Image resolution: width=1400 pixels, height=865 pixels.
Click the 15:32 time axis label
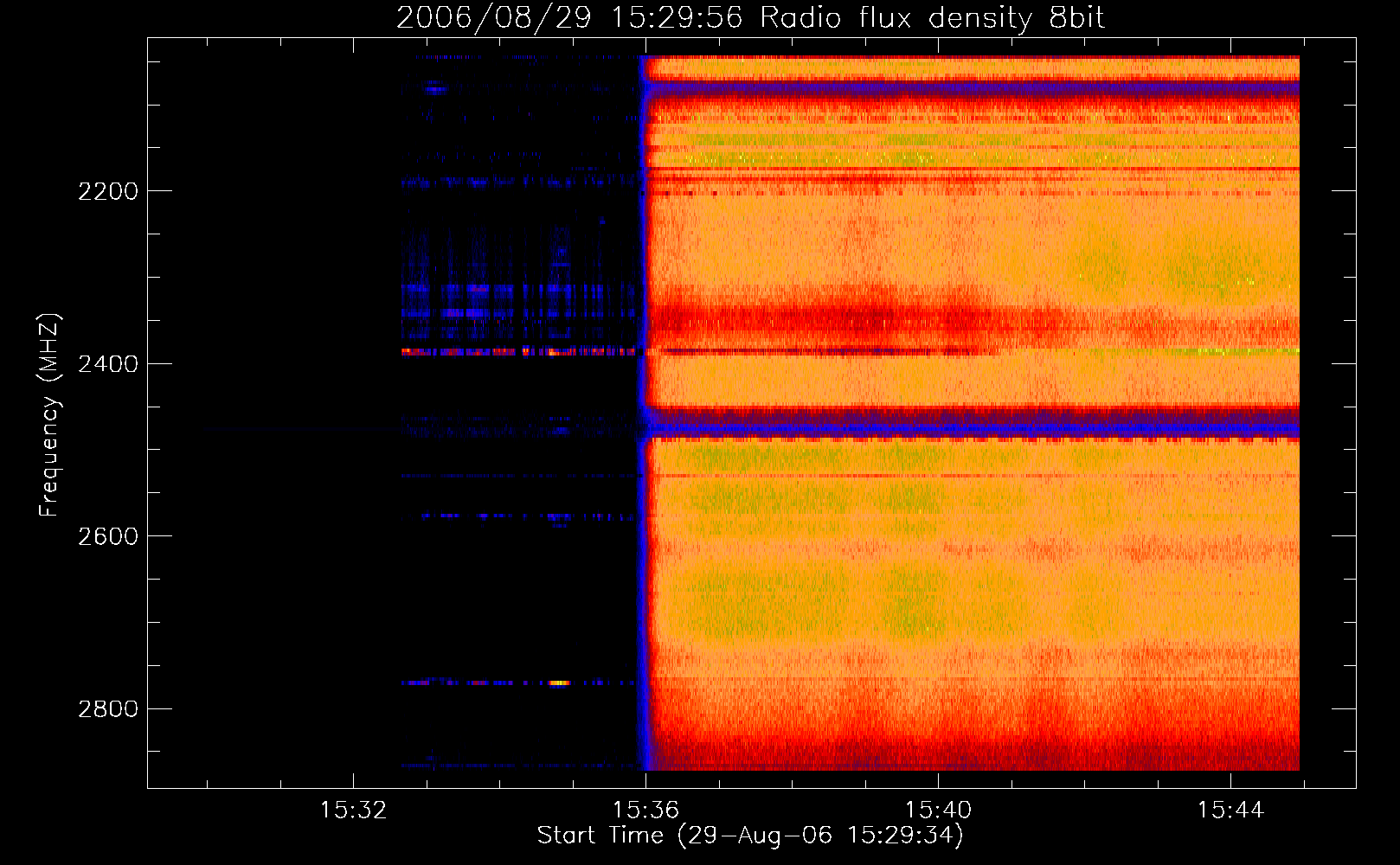tap(353, 811)
